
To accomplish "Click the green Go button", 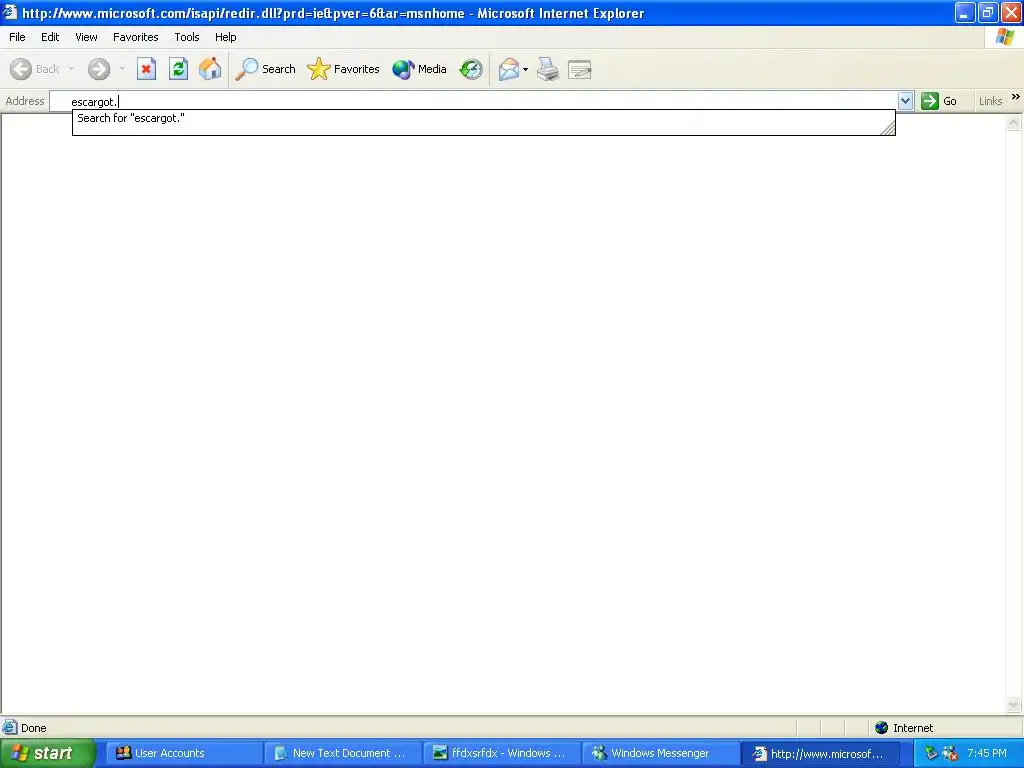I will [939, 101].
